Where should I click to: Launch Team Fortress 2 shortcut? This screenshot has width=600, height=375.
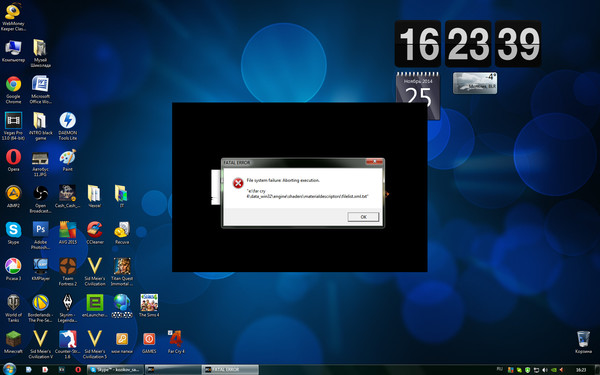click(x=68, y=272)
